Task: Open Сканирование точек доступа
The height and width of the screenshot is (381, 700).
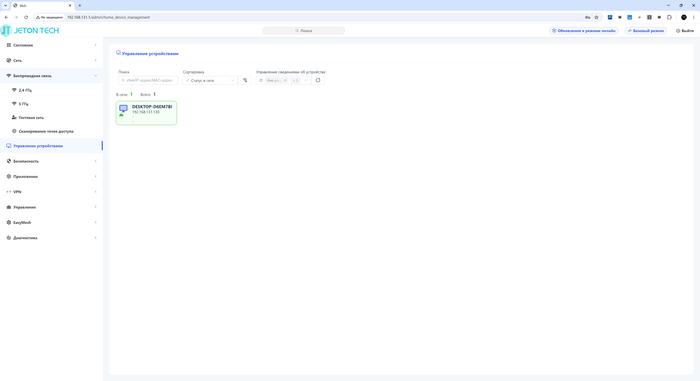Action: tap(46, 131)
